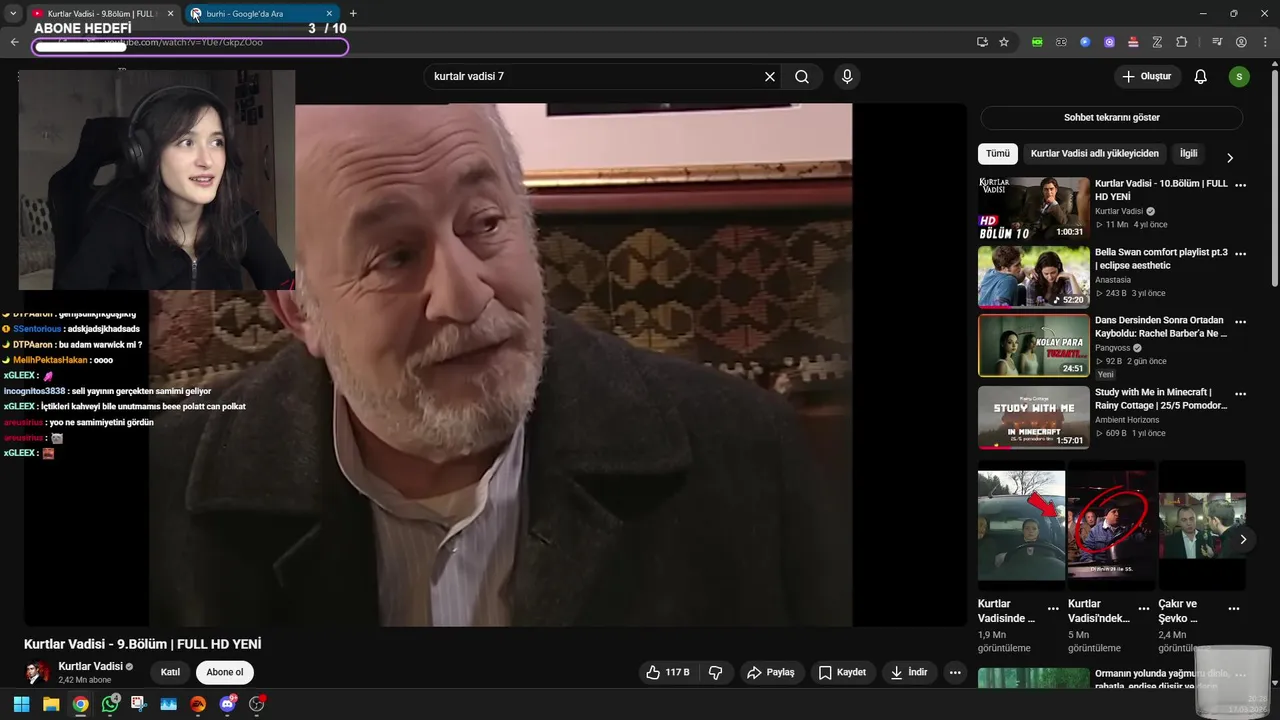The height and width of the screenshot is (720, 1280).
Task: Open Kurtlar Vadisi 10.Bölüm thumbnail
Action: [x=1034, y=208]
